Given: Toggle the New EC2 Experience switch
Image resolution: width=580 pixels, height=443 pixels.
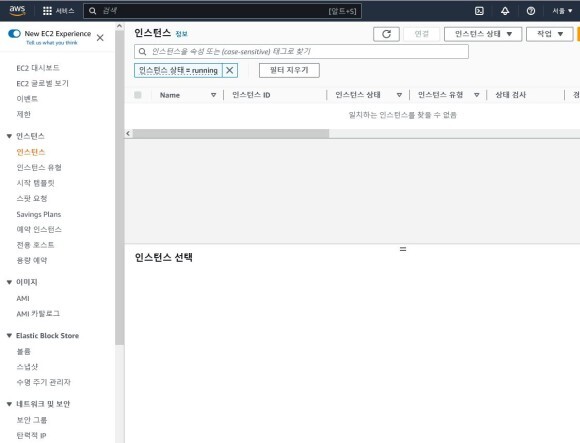Looking at the screenshot, I should pos(14,34).
